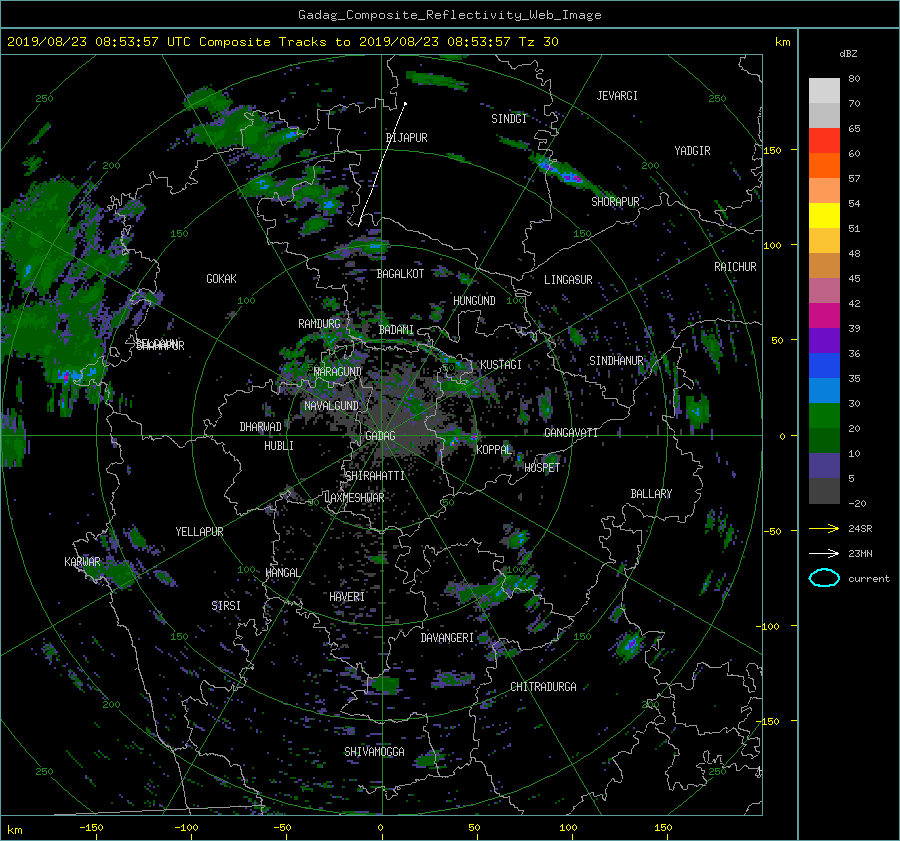This screenshot has height=841, width=900.
Task: Select the magenta 42 dBZ legend swatch
Action: point(824,315)
